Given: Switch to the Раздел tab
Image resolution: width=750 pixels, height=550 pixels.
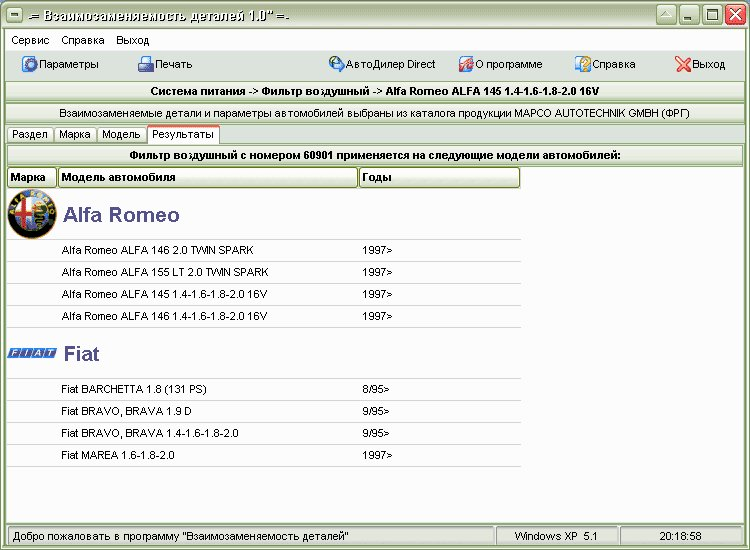Looking at the screenshot, I should click(30, 134).
